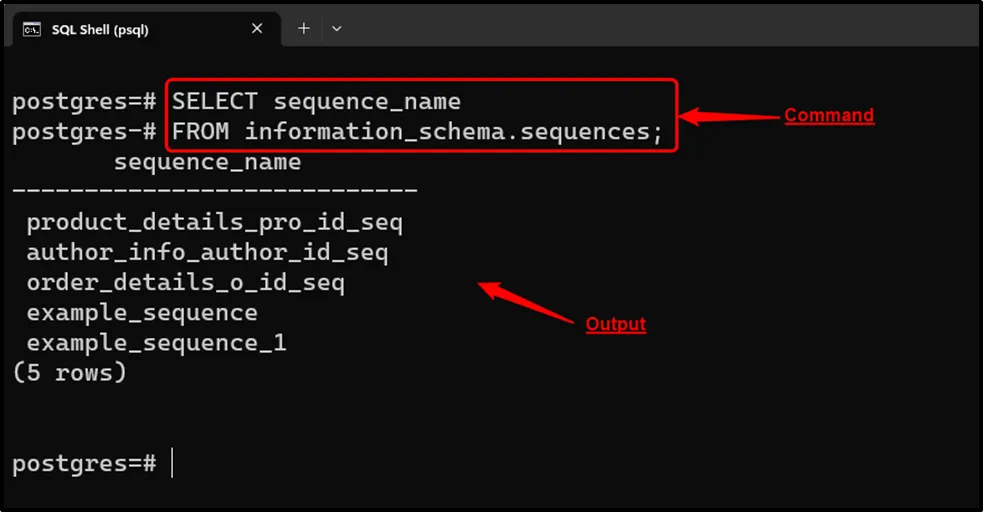Expand the tab profile dropdown chevron

[337, 29]
